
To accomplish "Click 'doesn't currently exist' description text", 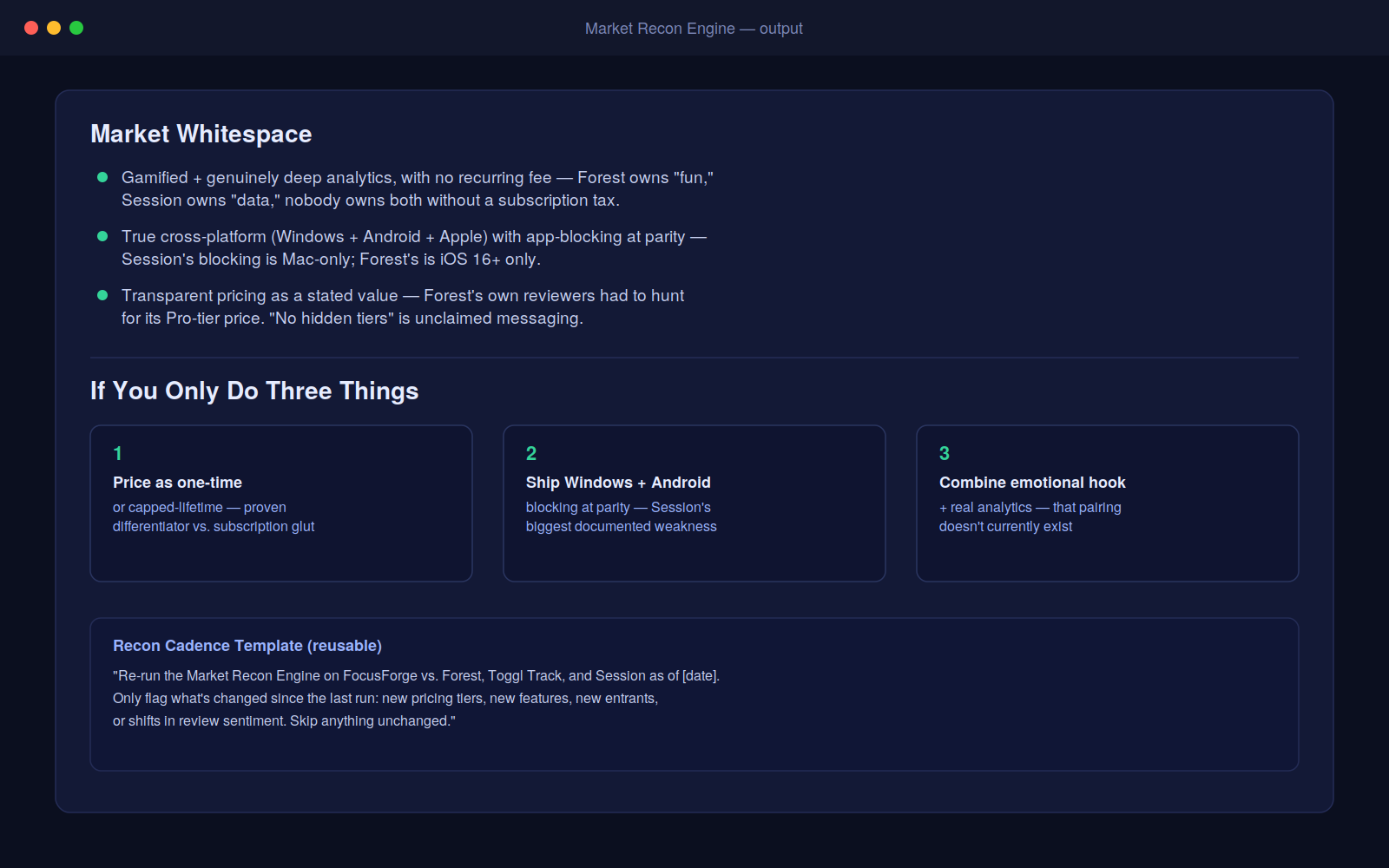I will click(1005, 526).
